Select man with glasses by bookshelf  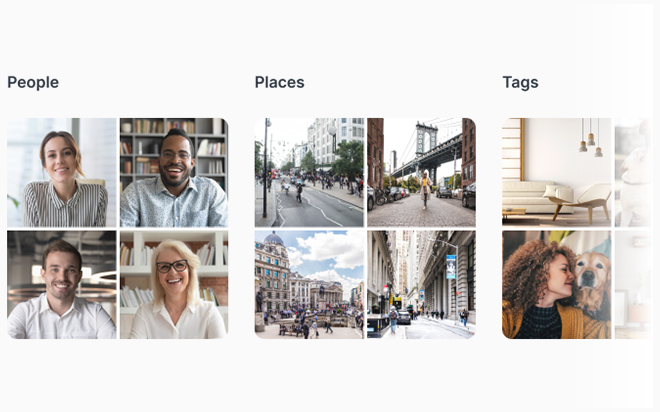(x=174, y=173)
